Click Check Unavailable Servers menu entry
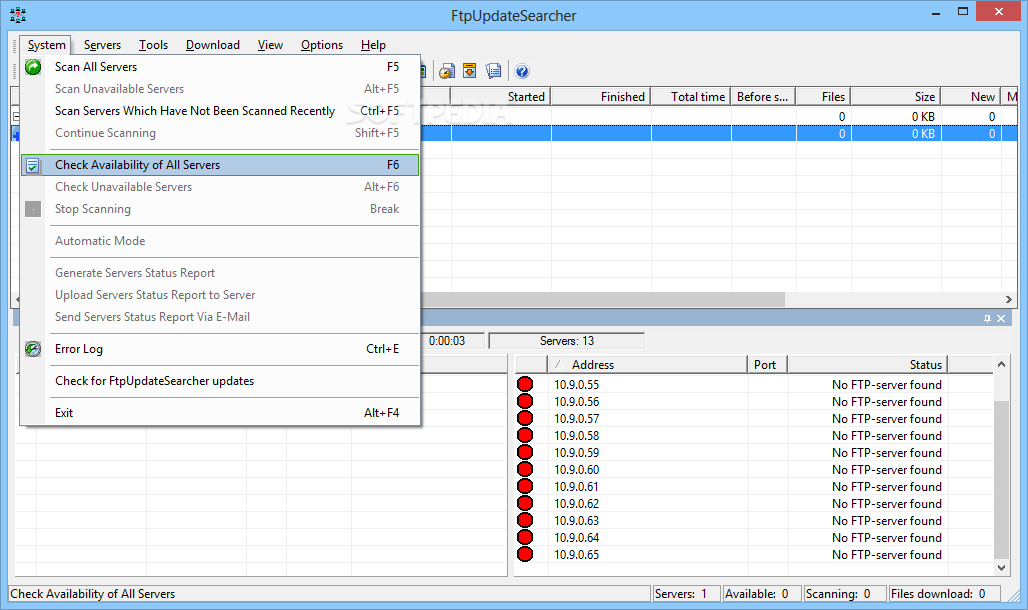Screen dimensions: 1028x610 click(220, 187)
